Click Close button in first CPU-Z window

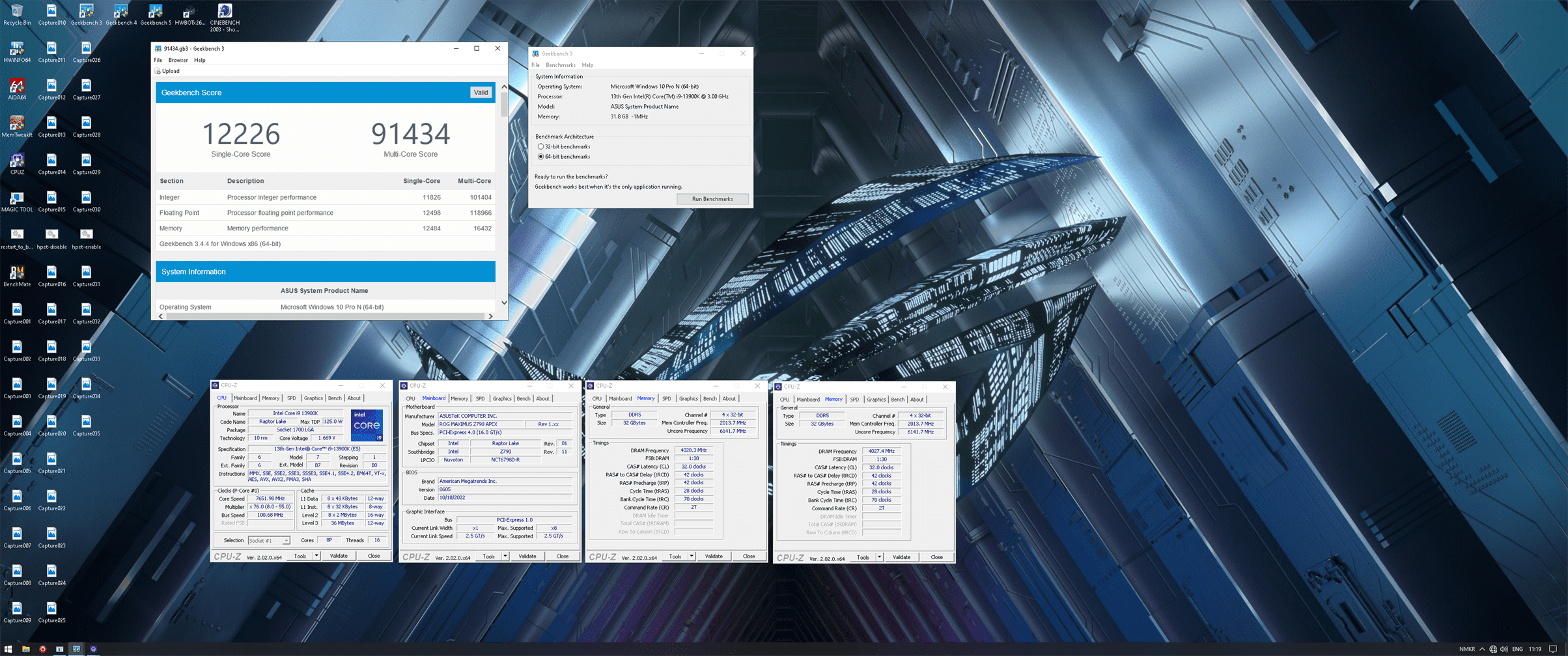click(374, 556)
